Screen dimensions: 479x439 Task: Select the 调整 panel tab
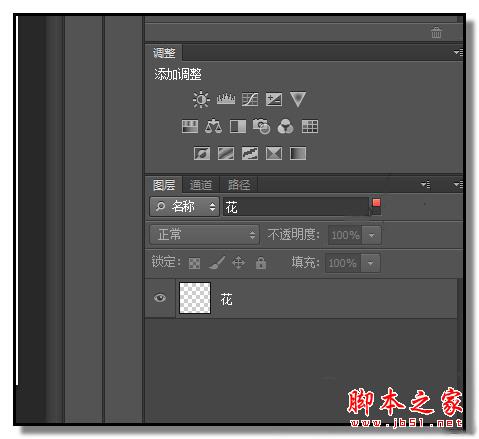[164, 53]
